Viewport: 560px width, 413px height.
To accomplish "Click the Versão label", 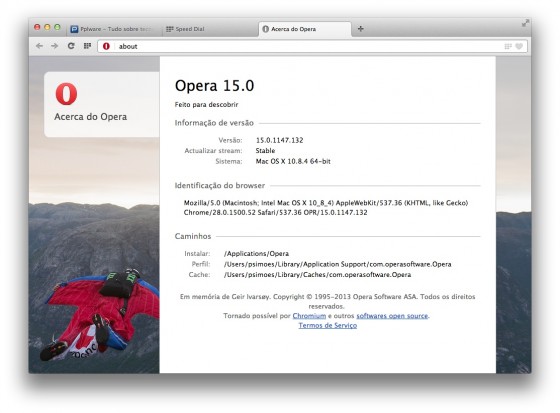I will point(230,140).
